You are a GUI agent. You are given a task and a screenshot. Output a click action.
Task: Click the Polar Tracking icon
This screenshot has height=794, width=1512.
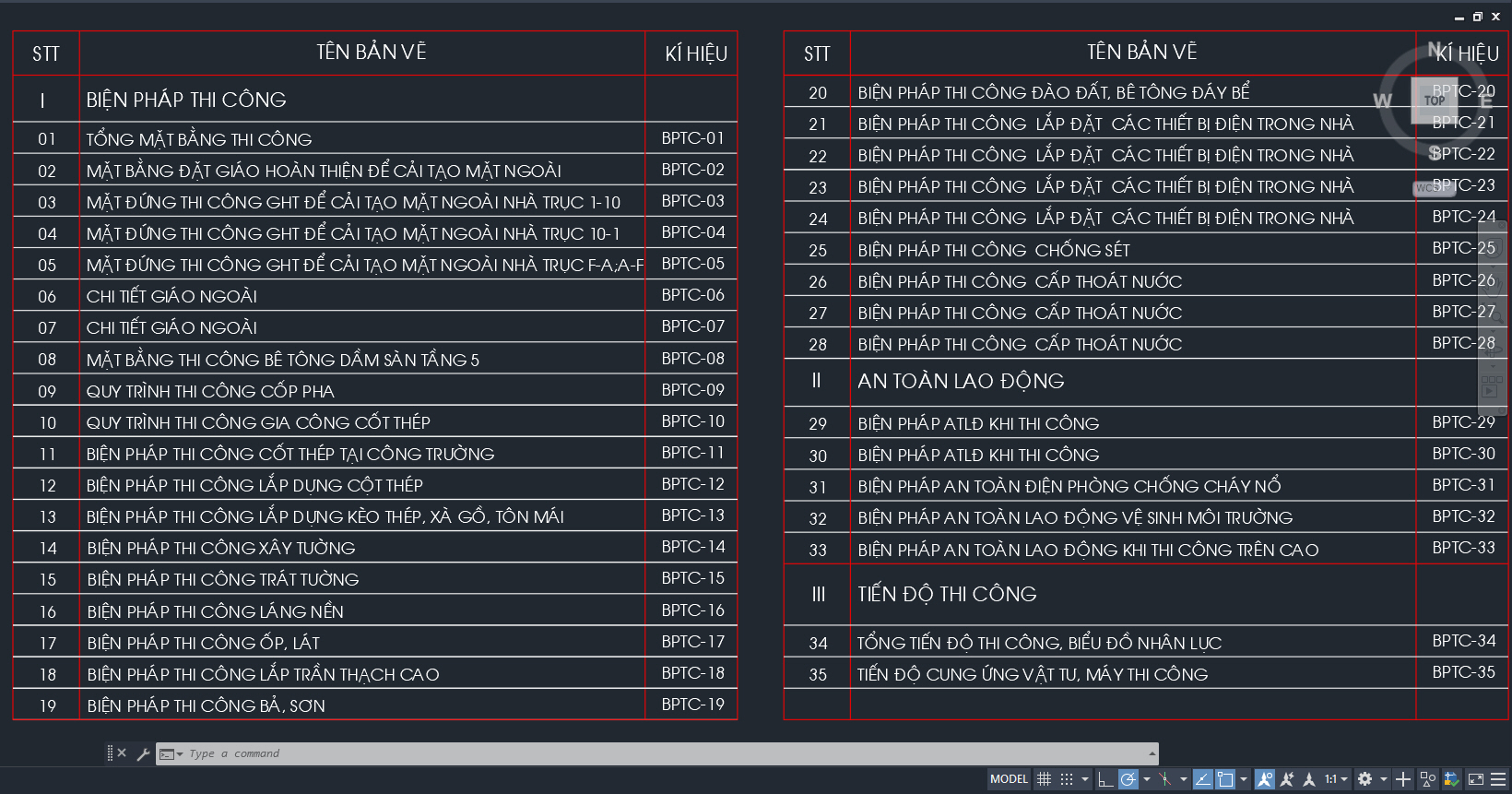[1128, 779]
